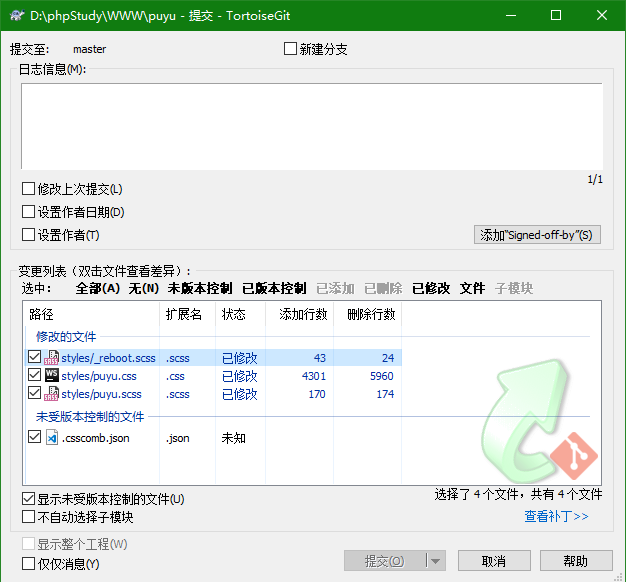Click the 提交(O) commit button
The image size is (626, 582).
[x=384, y=561]
